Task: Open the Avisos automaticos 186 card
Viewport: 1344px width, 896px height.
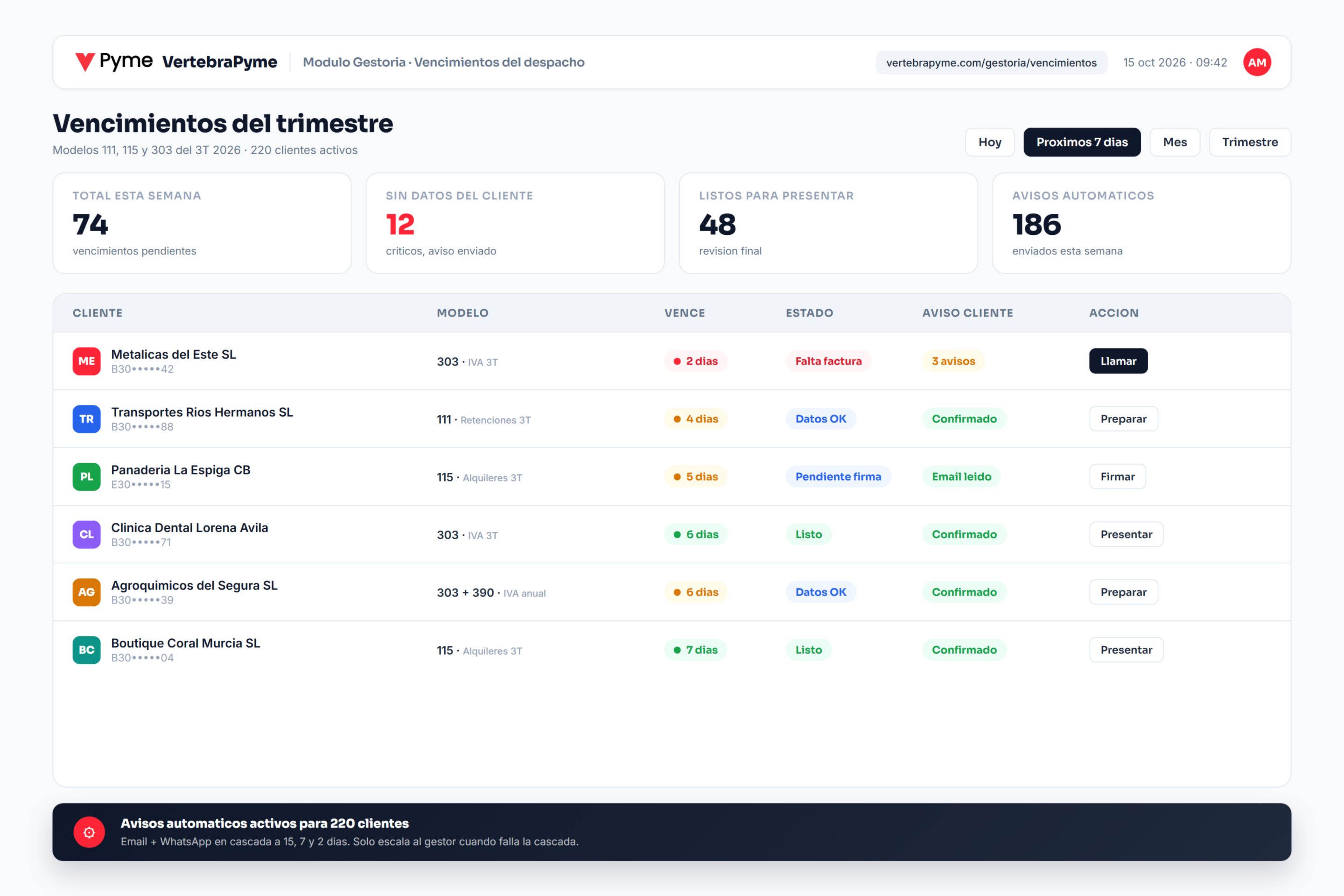Action: tap(1141, 223)
